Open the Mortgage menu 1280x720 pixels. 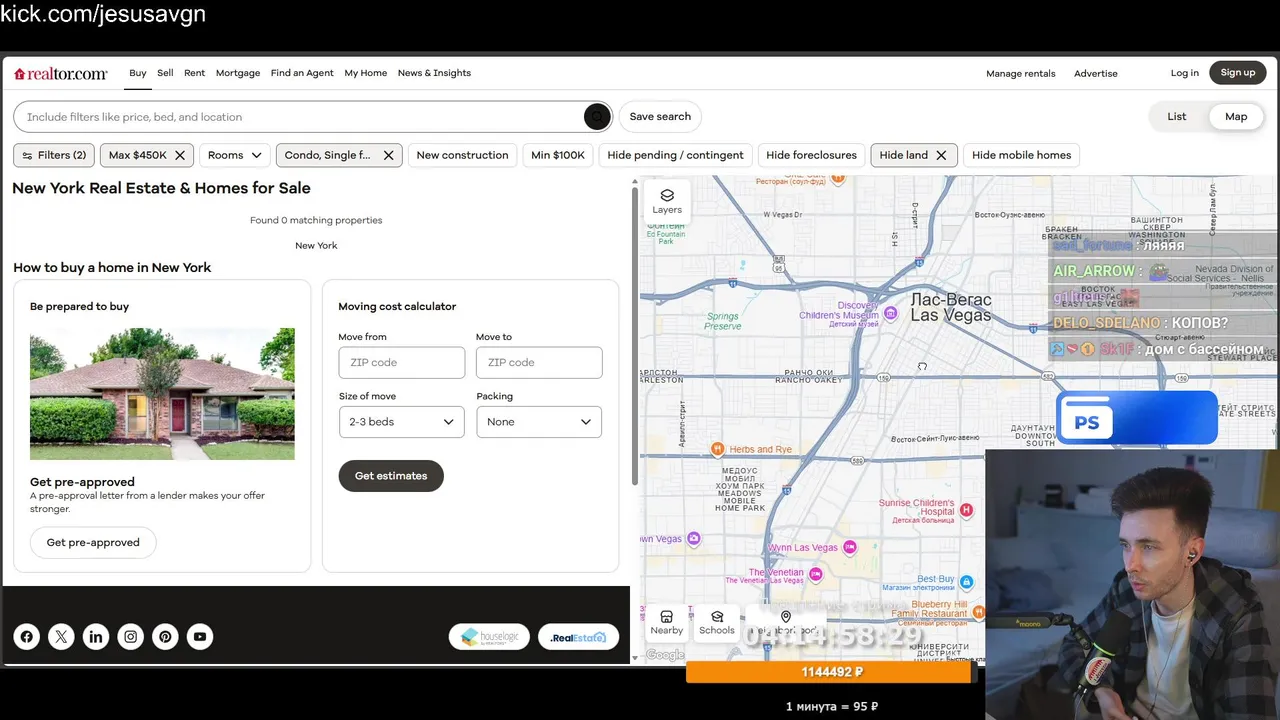point(238,73)
